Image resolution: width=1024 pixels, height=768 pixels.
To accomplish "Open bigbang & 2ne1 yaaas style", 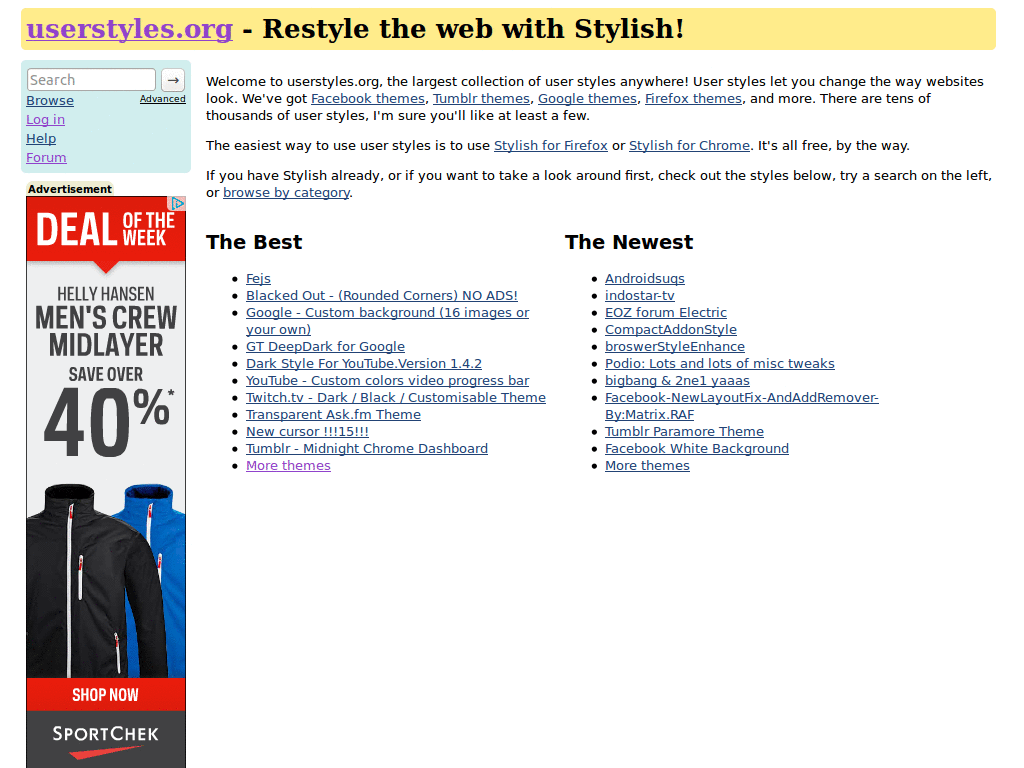I will pyautogui.click(x=677, y=381).
